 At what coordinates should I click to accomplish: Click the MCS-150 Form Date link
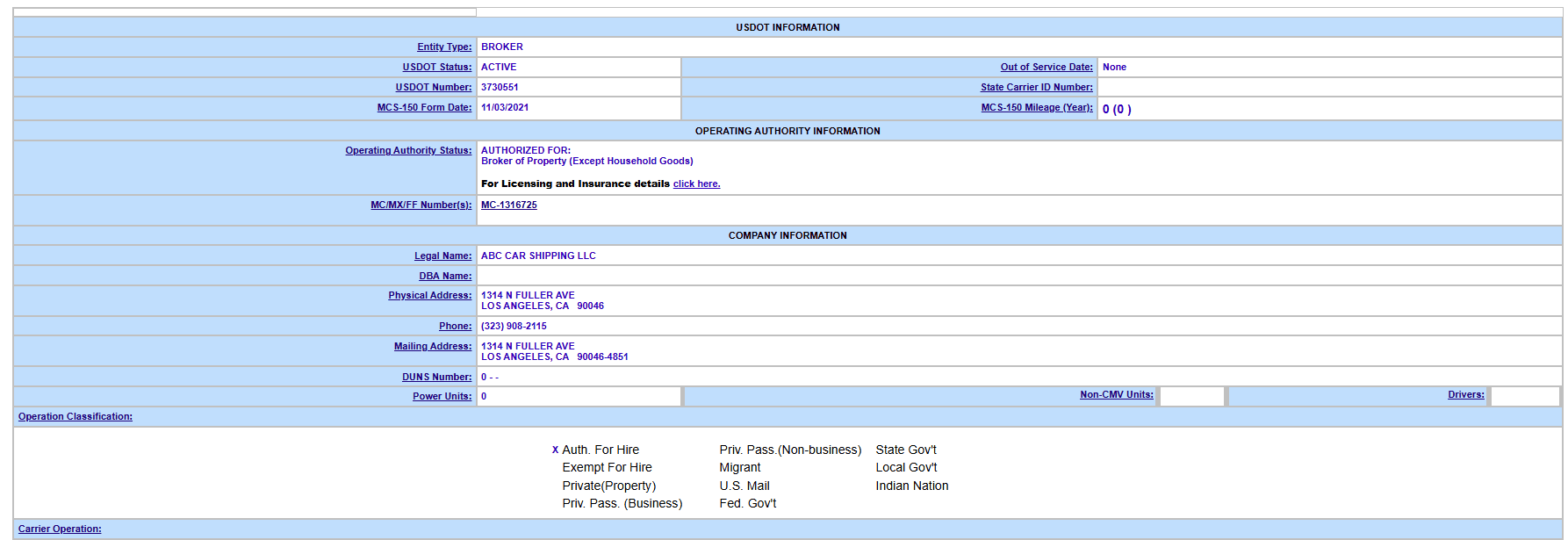point(425,108)
